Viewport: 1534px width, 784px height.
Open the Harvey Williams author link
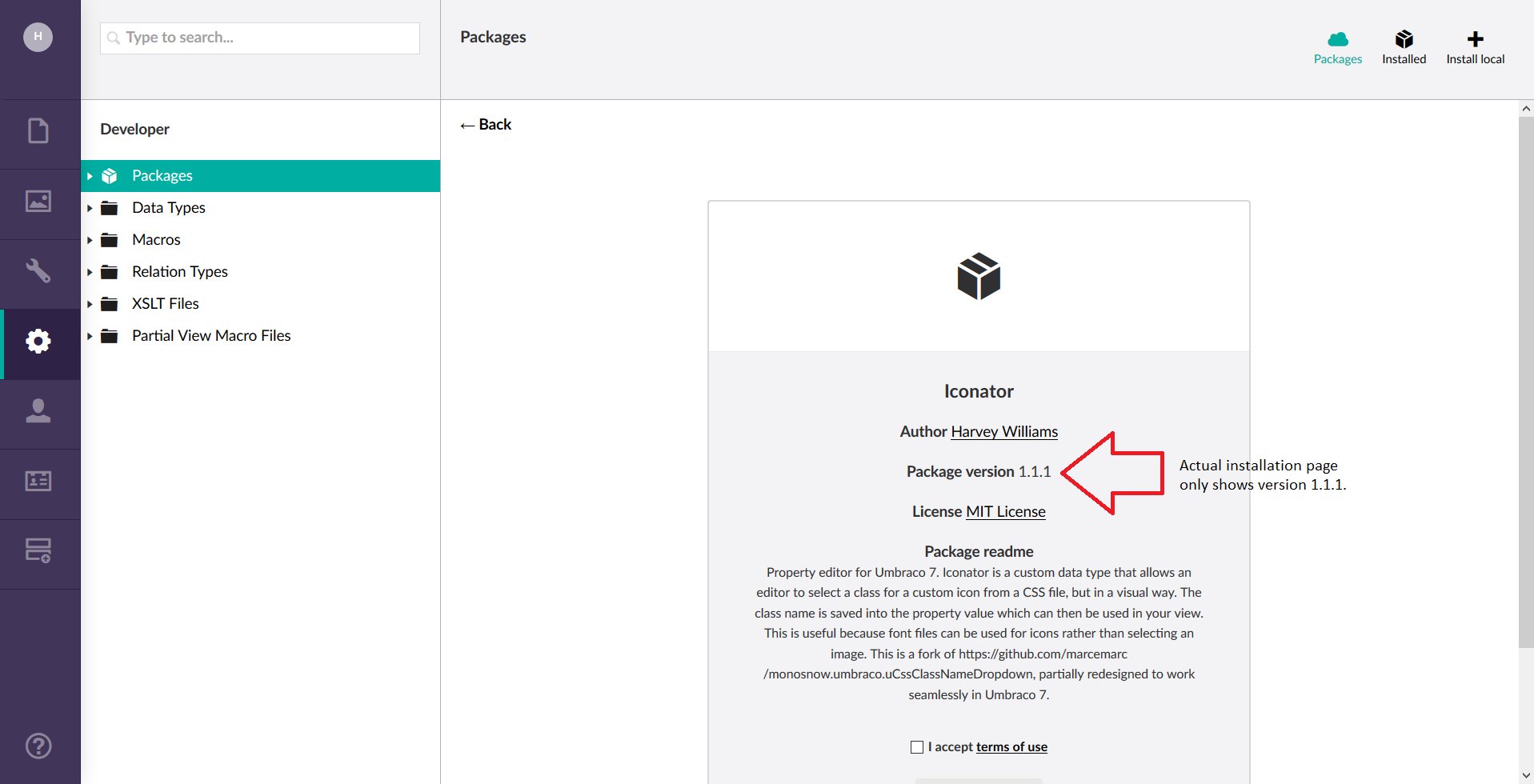click(x=1004, y=431)
